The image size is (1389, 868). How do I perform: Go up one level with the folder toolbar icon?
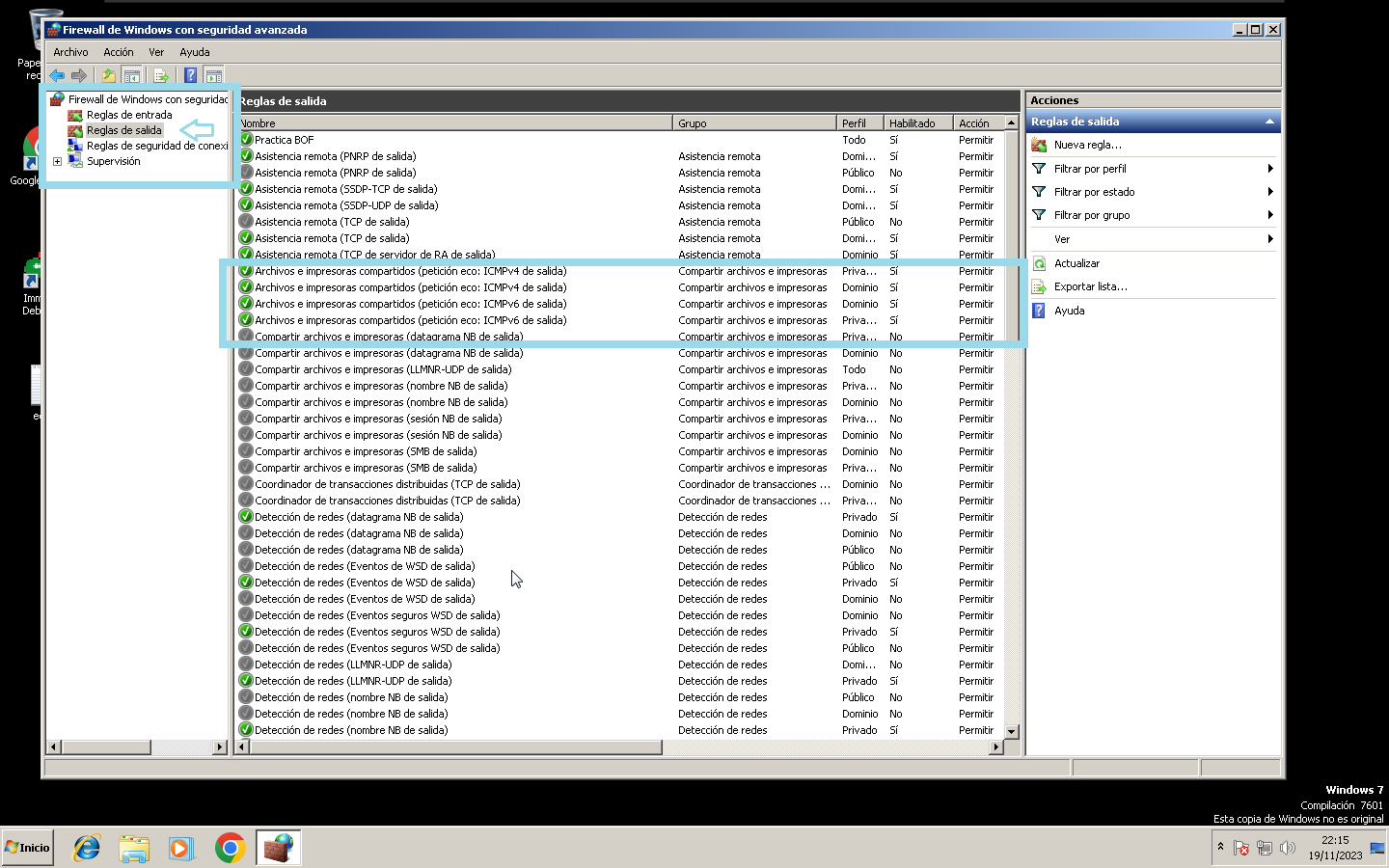tap(108, 75)
